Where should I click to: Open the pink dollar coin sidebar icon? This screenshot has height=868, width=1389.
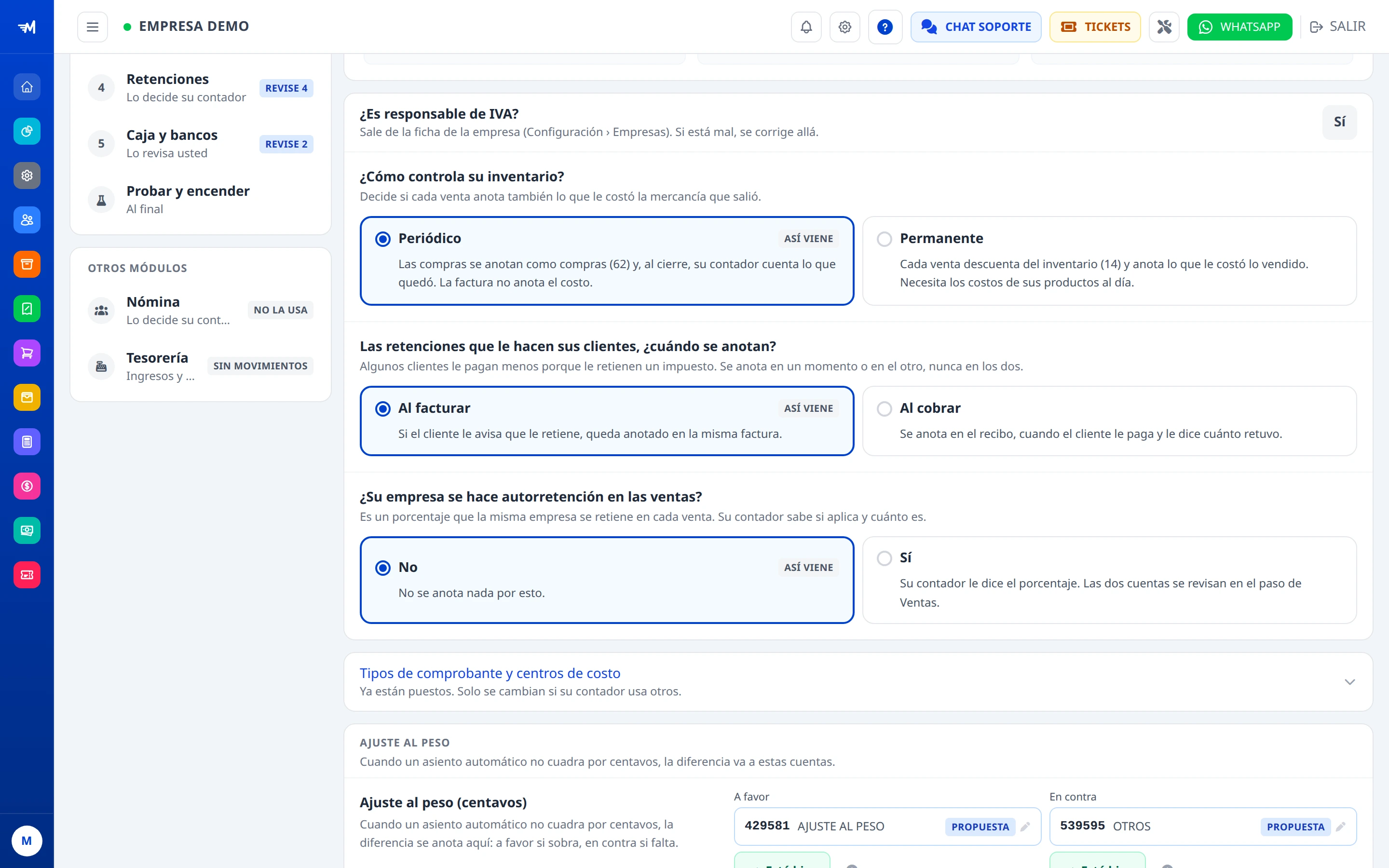(27, 486)
